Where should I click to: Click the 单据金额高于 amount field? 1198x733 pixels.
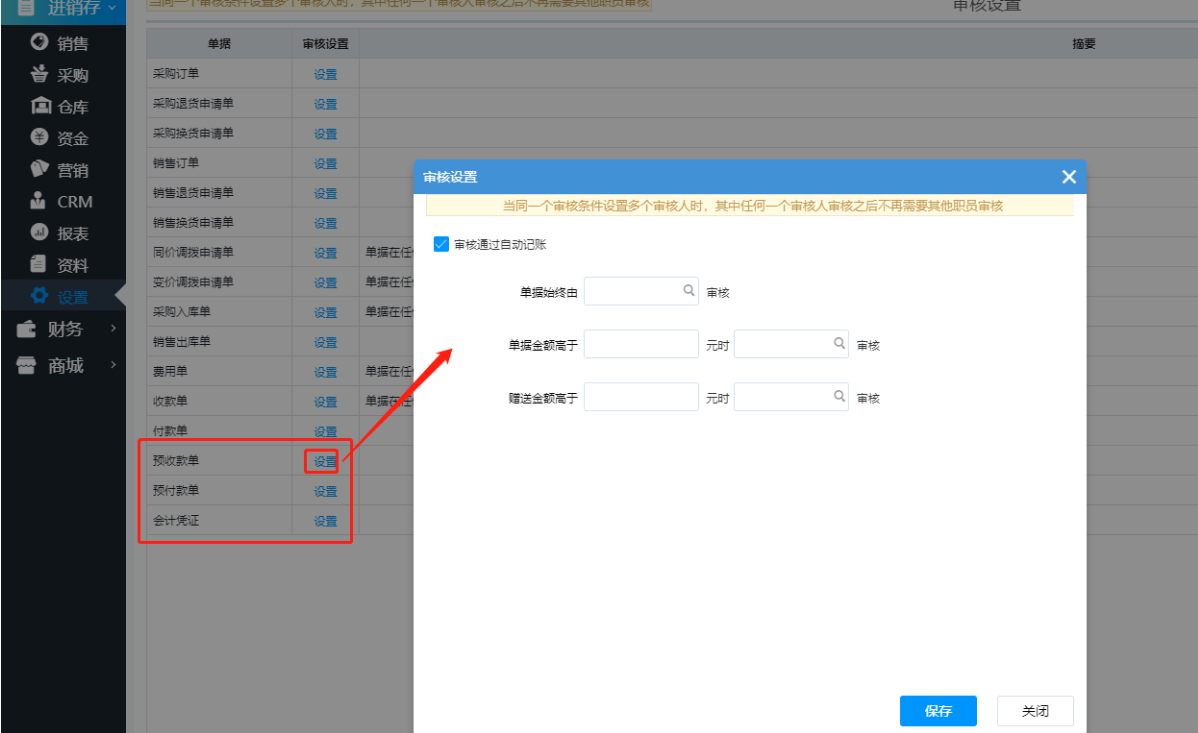click(x=641, y=344)
